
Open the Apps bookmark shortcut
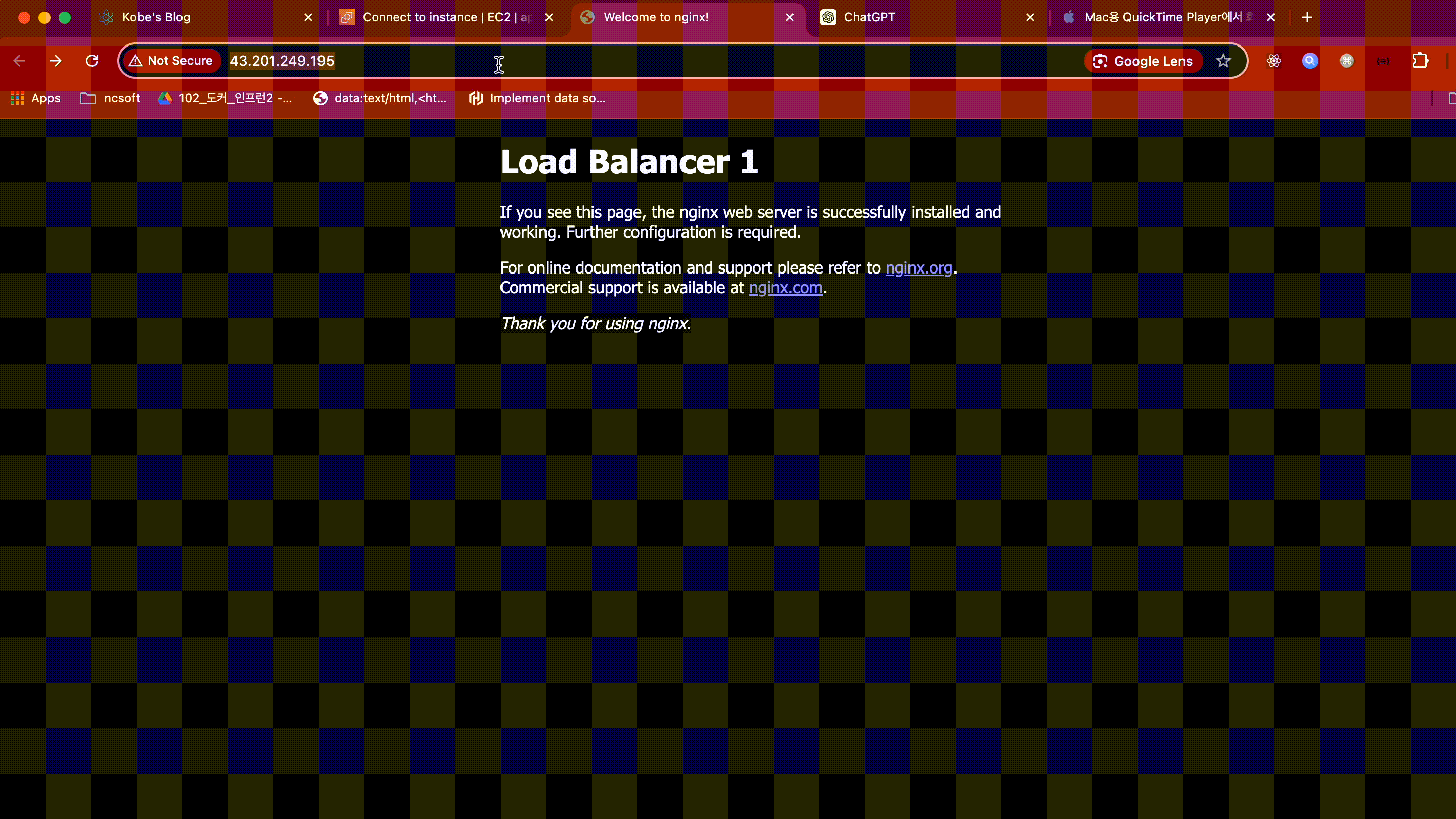pyautogui.click(x=35, y=99)
